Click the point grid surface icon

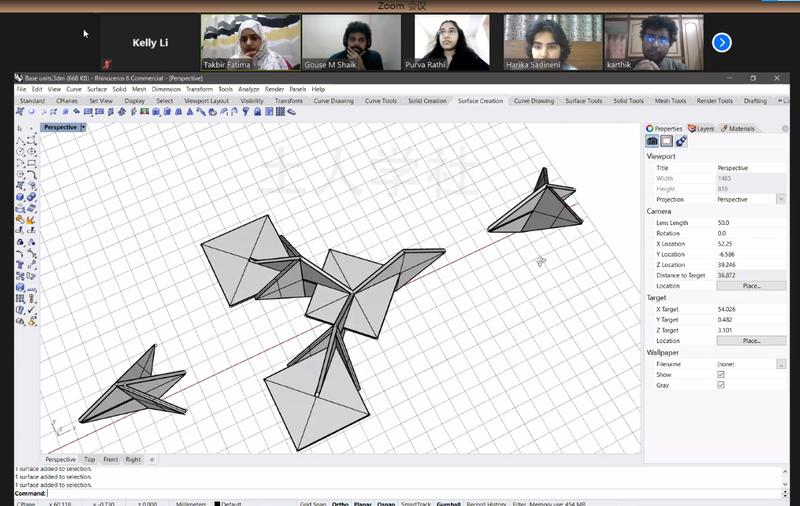coord(280,112)
